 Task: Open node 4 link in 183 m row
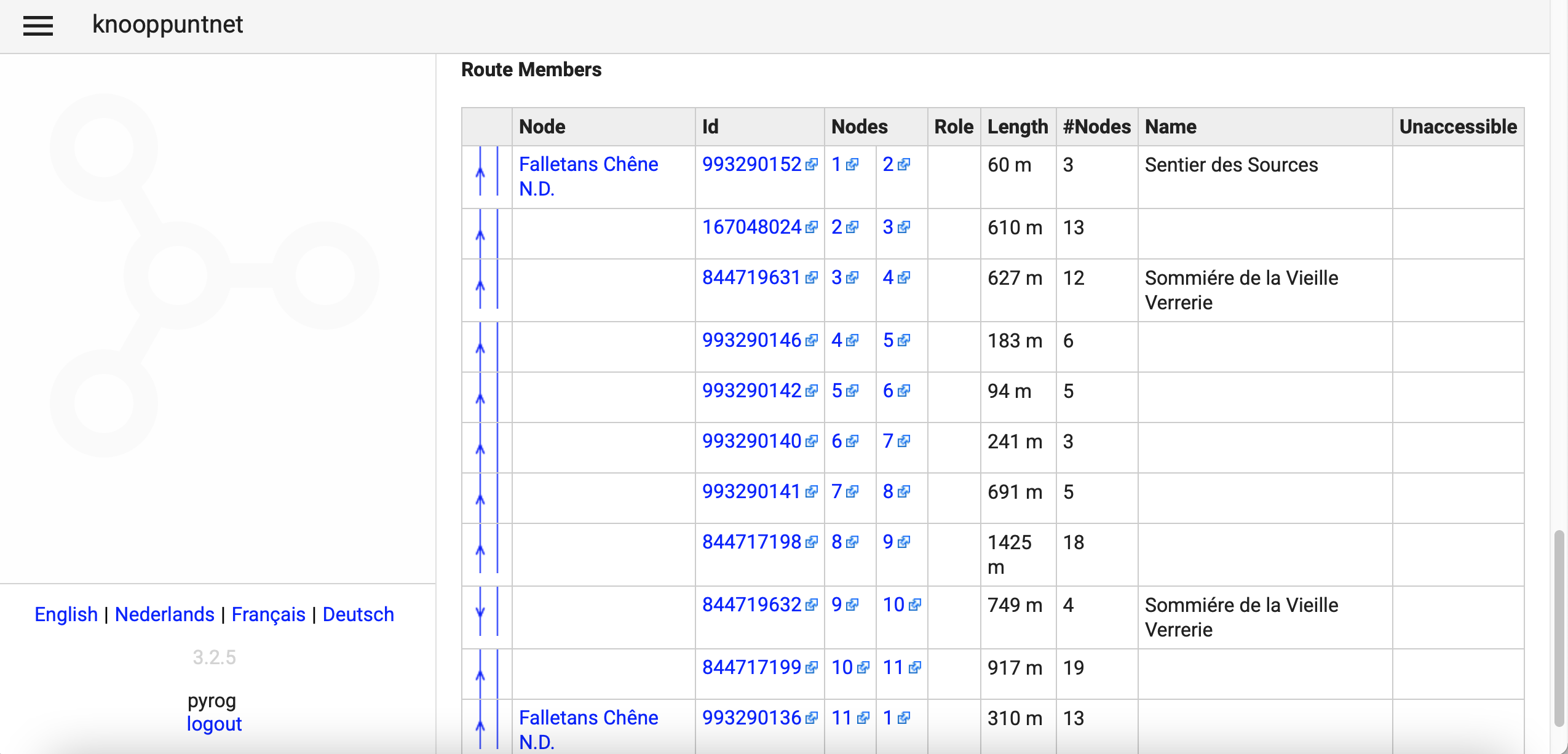pyautogui.click(x=836, y=340)
